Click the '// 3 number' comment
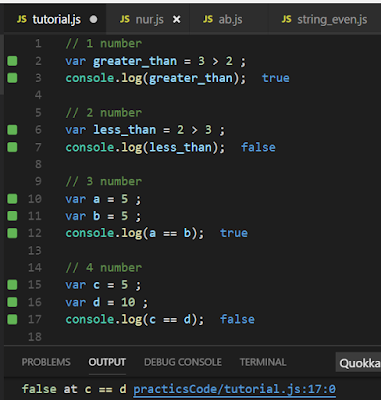This screenshot has height=400, width=381. click(104, 181)
